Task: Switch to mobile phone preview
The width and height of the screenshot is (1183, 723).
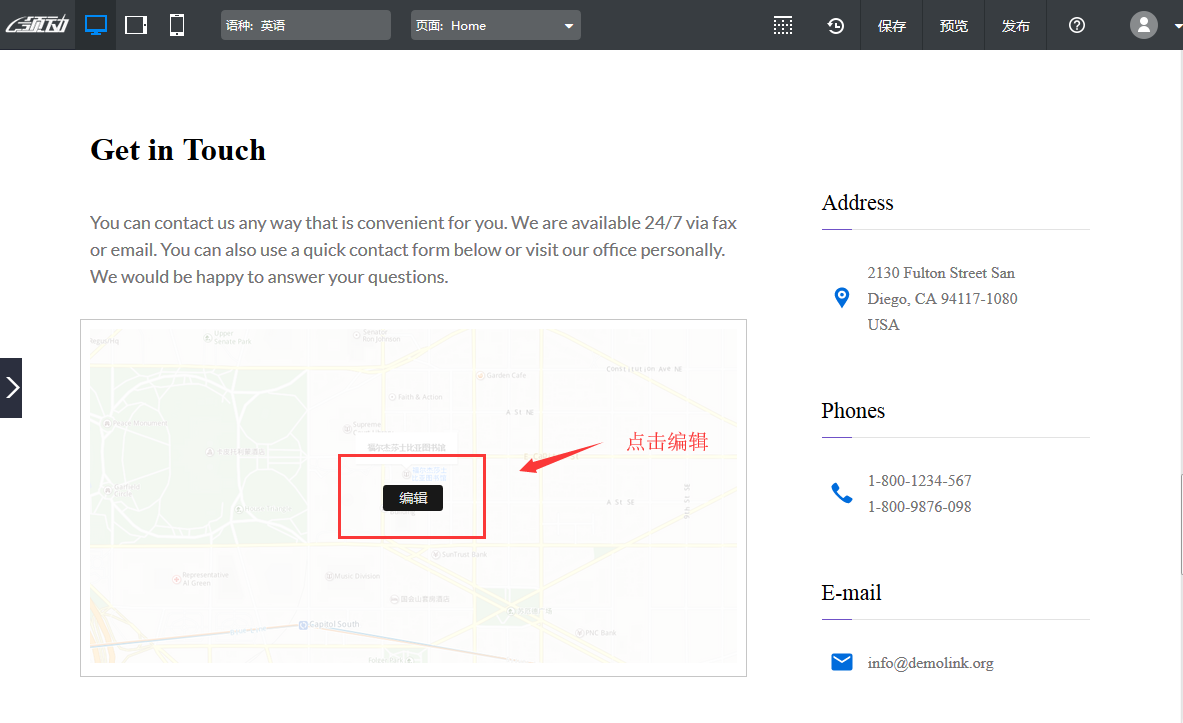Action: (177, 25)
